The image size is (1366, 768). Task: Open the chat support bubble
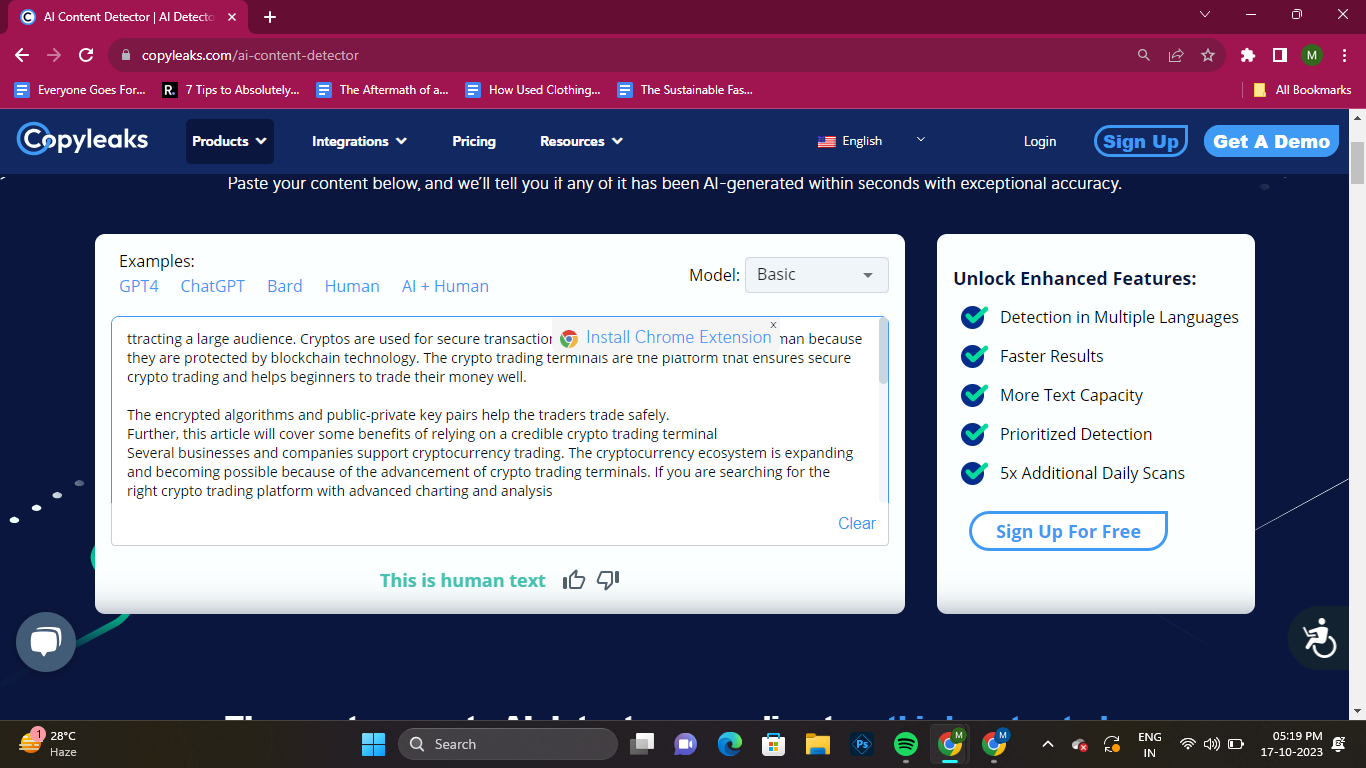(46, 642)
